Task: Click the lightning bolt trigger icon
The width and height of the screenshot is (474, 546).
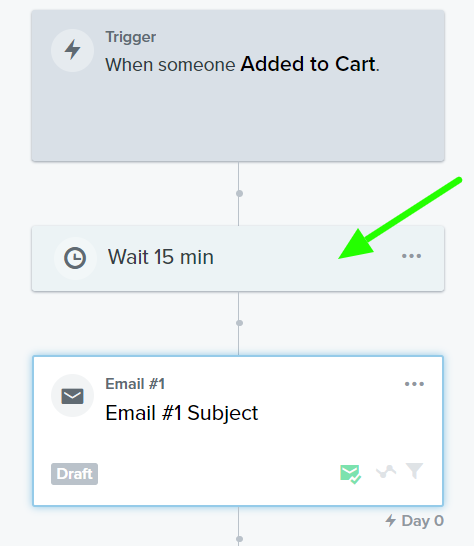Action: (x=72, y=50)
